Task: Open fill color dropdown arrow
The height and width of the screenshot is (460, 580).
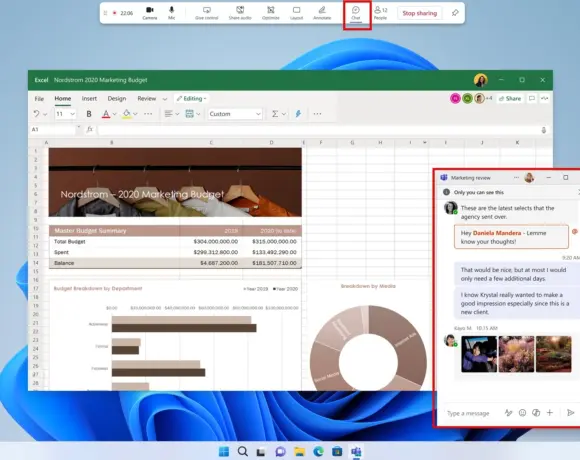Action: pyautogui.click(x=135, y=114)
